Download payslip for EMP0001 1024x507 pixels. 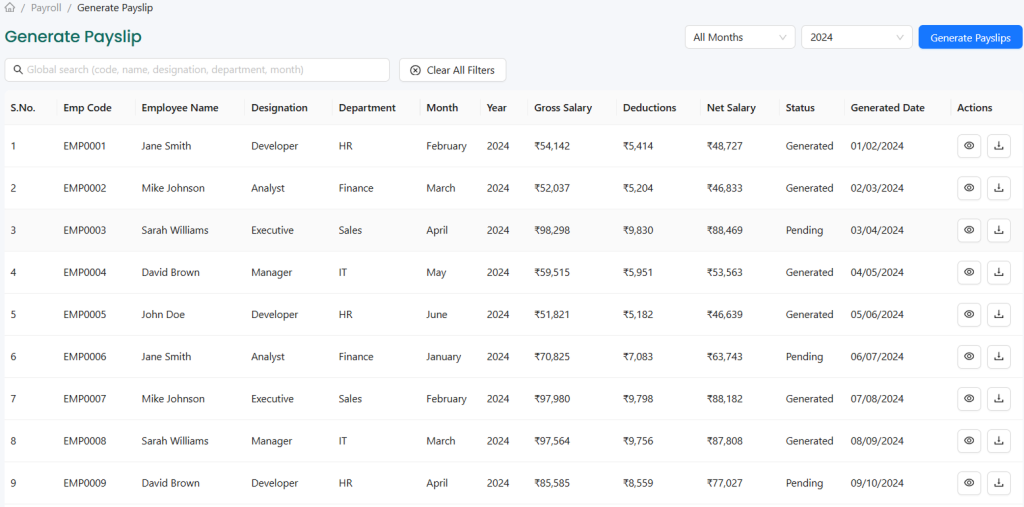[x=998, y=146]
